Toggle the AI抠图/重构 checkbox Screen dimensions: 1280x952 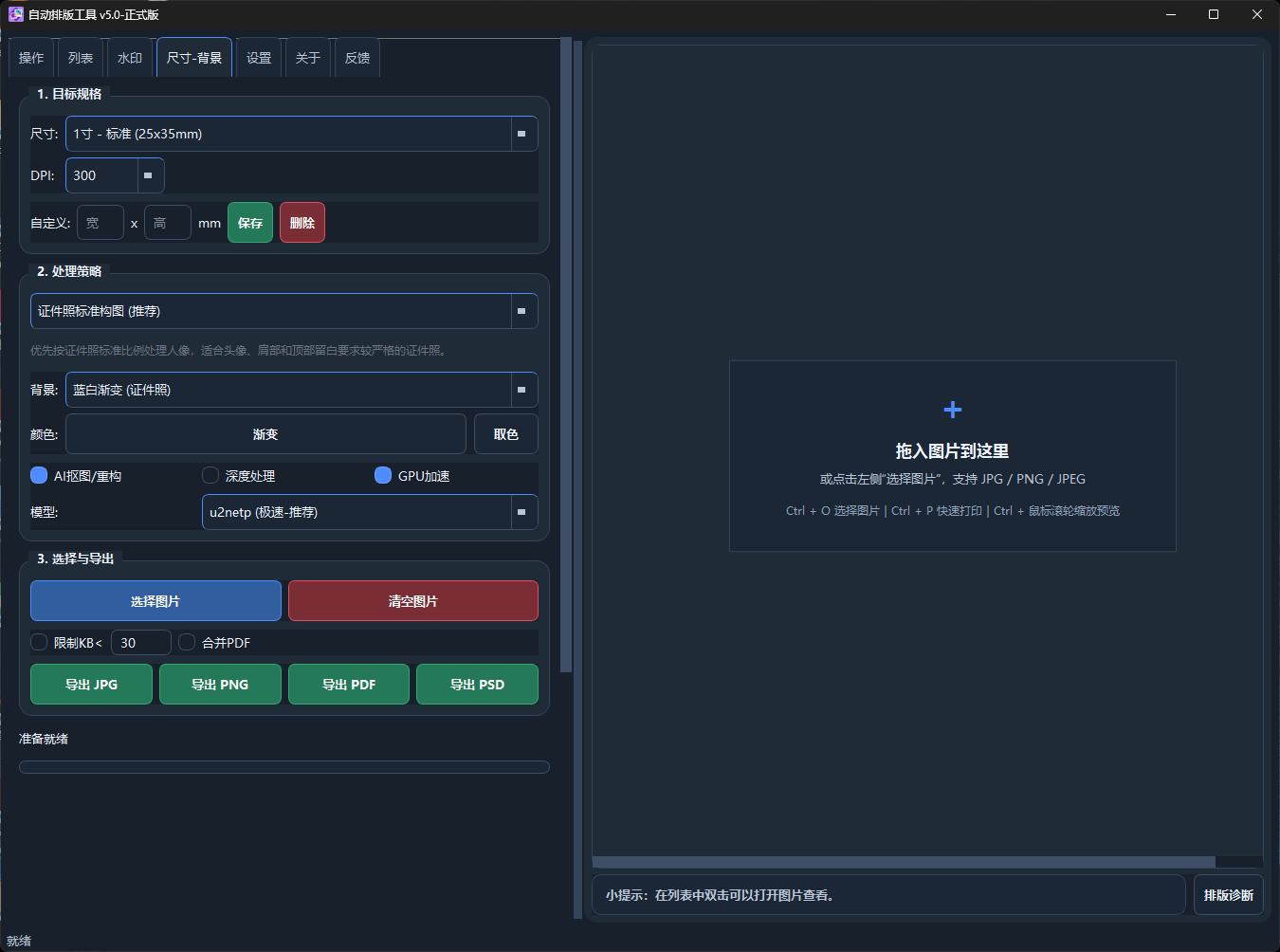coord(39,475)
